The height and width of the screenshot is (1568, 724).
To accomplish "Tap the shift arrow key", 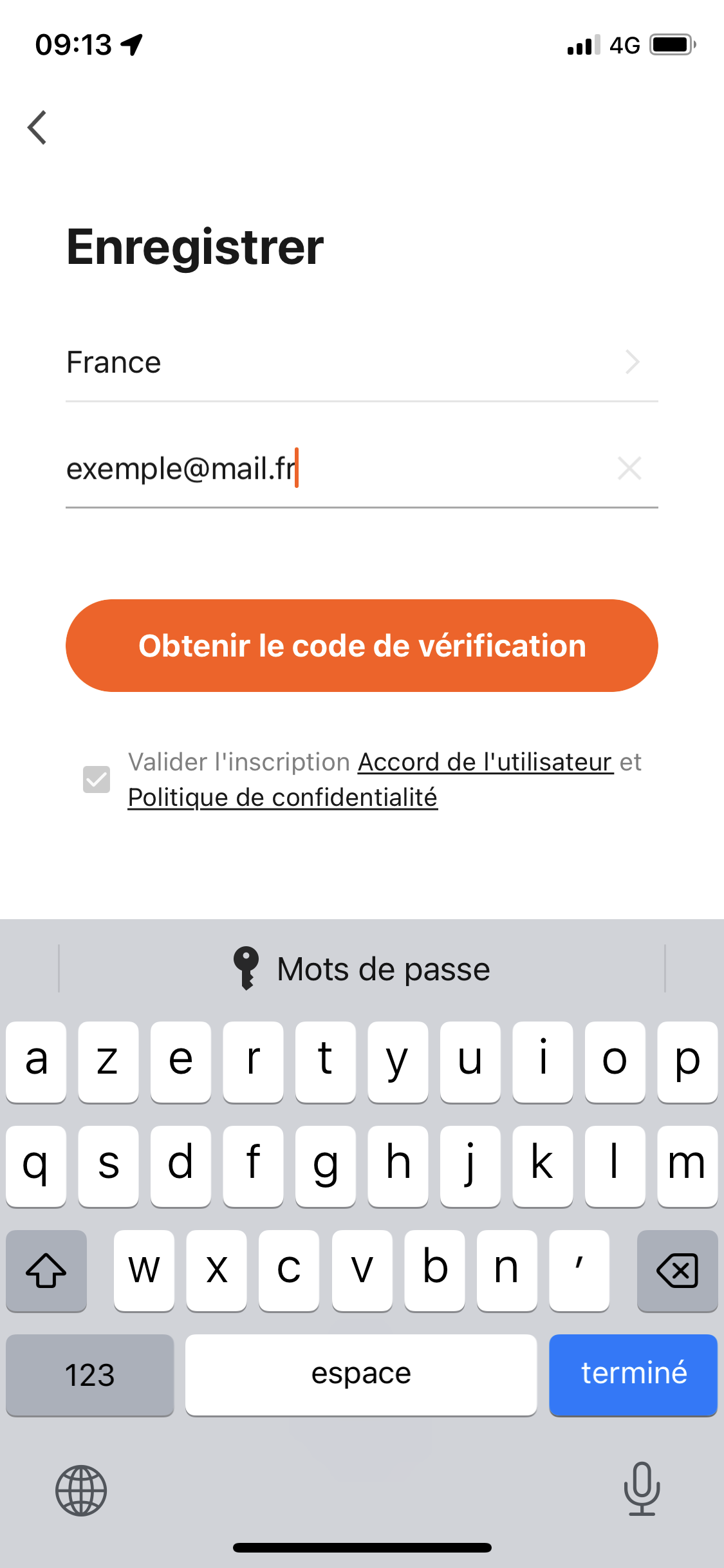I will tap(46, 1271).
